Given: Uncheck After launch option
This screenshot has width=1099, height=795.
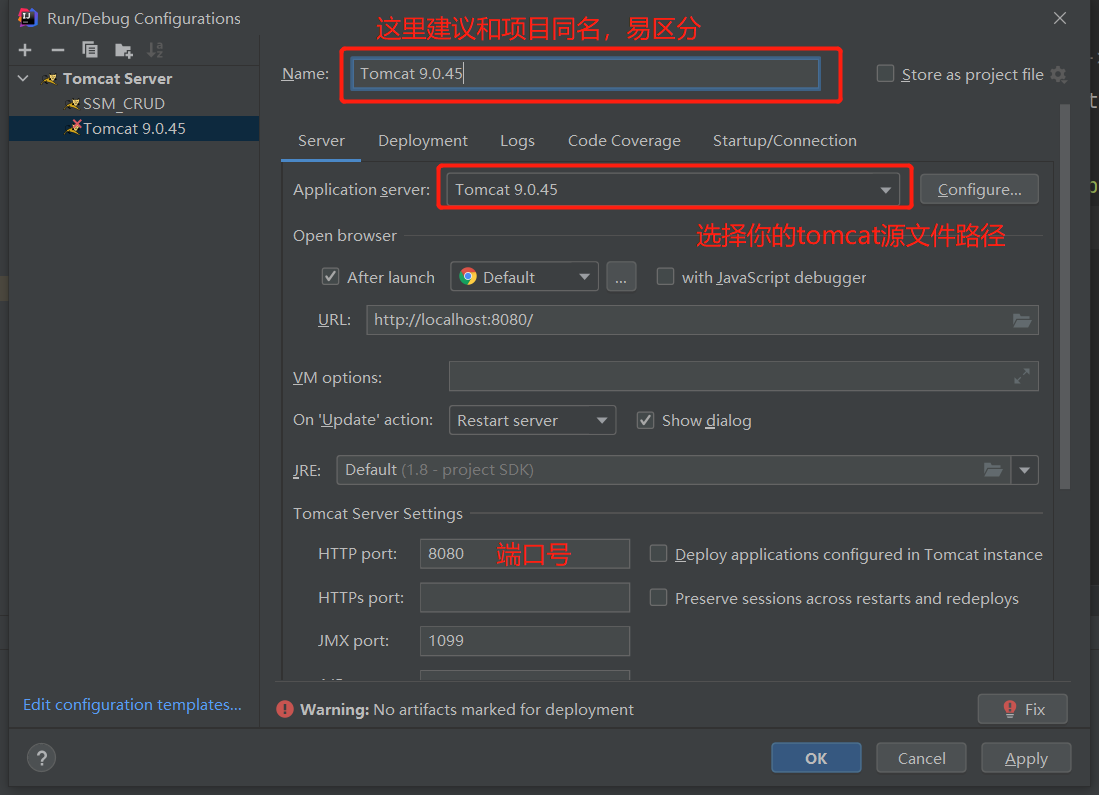Looking at the screenshot, I should tap(330, 277).
